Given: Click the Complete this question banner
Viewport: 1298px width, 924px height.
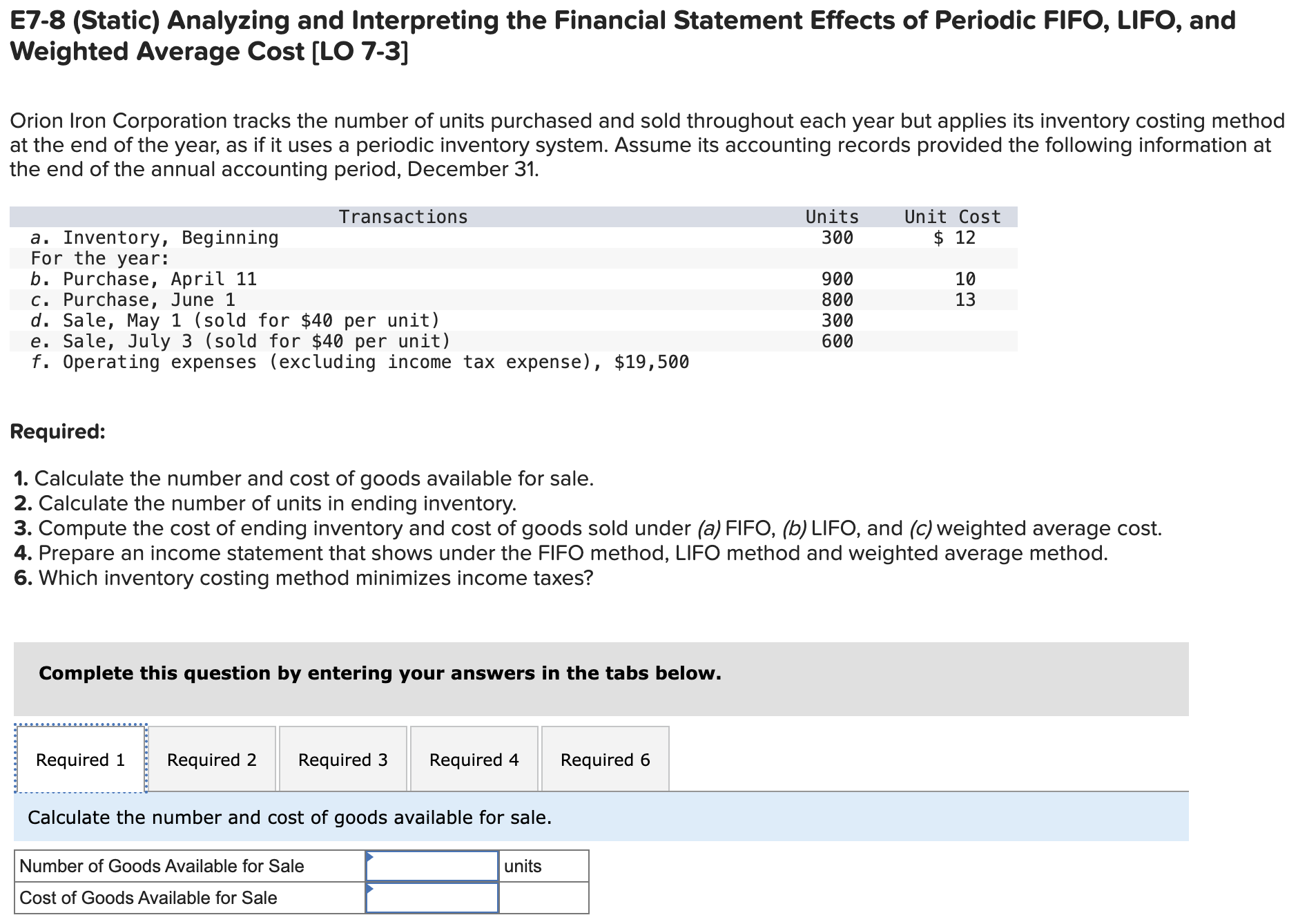Looking at the screenshot, I should pyautogui.click(x=380, y=673).
